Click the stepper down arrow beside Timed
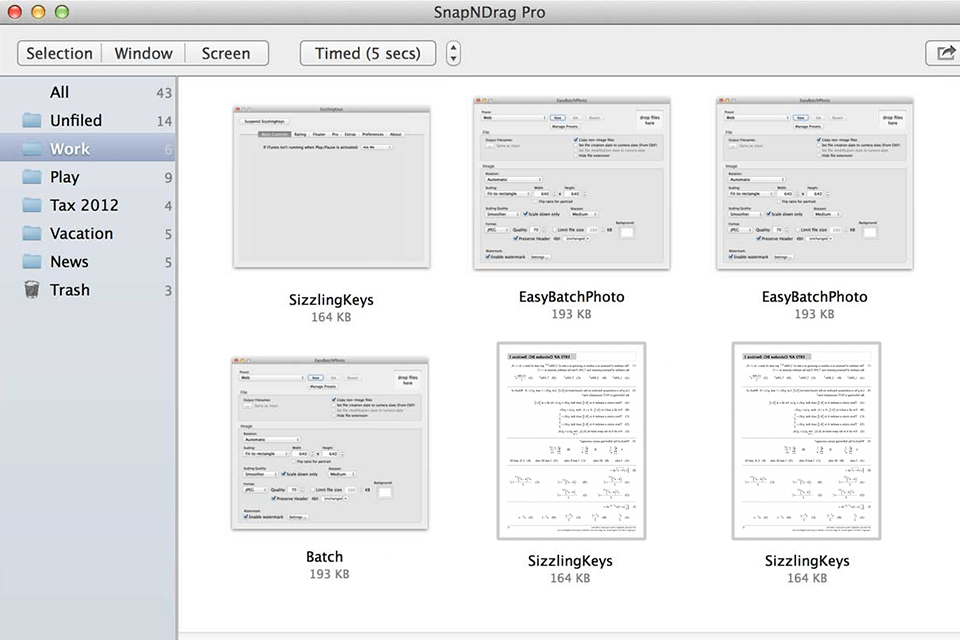Viewport: 960px width, 640px height. 453,59
